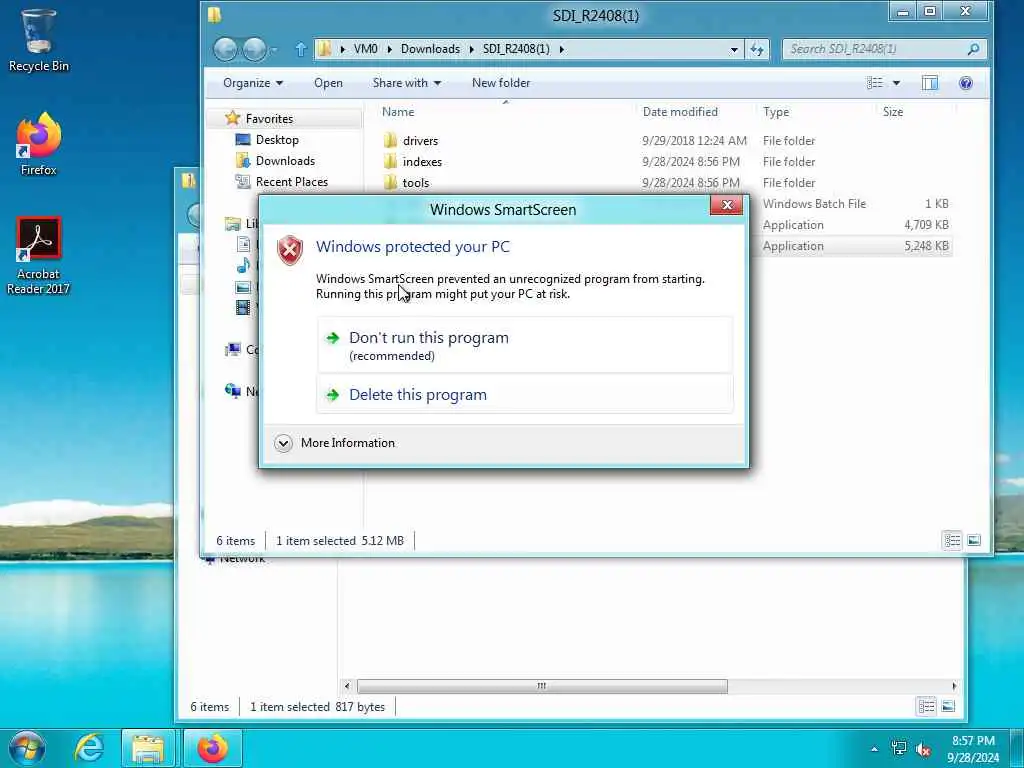The image size is (1024, 768).
Task: Click New folder in toolbar
Action: tap(501, 83)
